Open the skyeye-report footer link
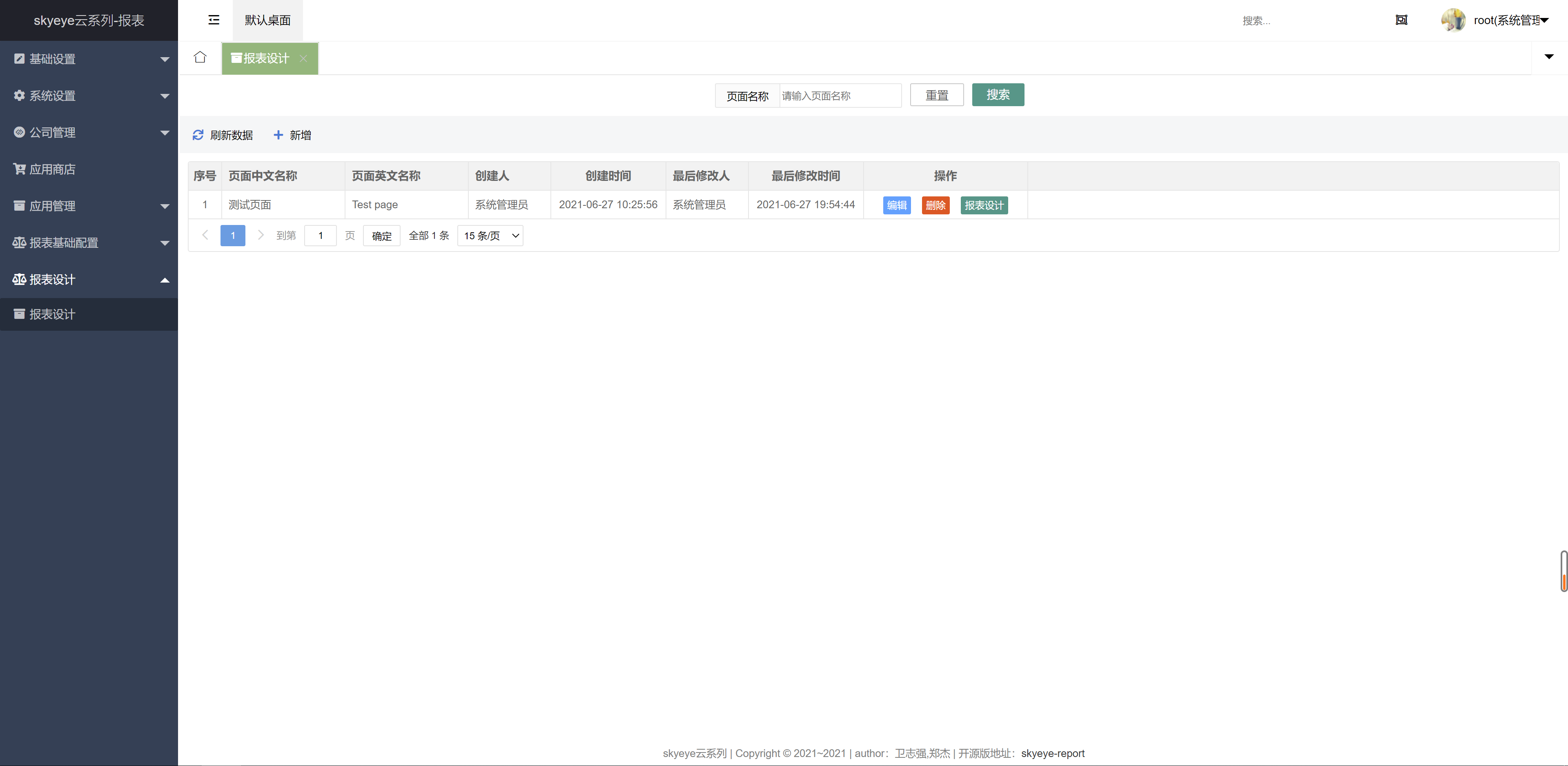Screen dimensions: 1568x766 click(1052, 753)
